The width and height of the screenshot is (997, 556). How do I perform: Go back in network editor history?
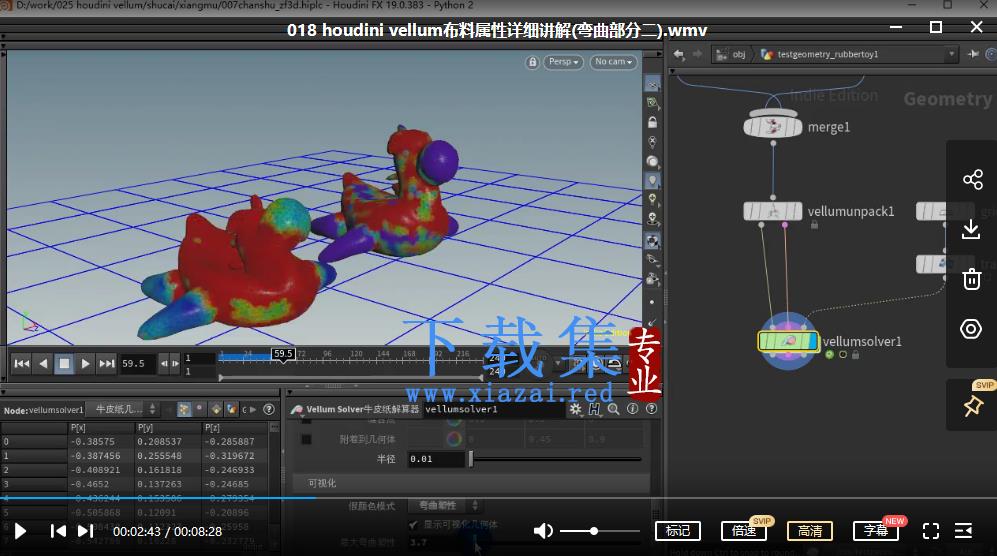click(679, 55)
